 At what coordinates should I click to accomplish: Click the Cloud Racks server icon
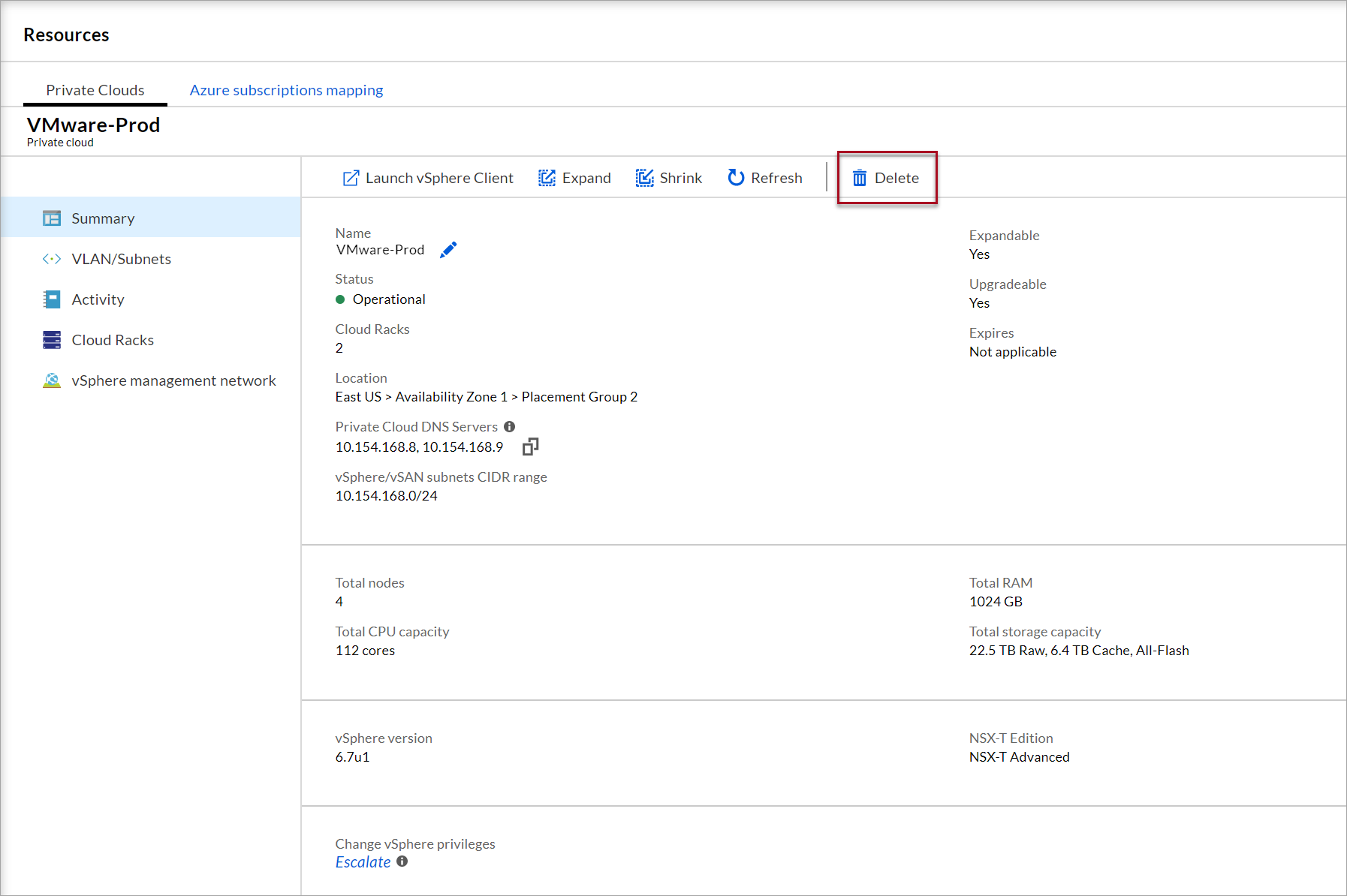pos(52,340)
